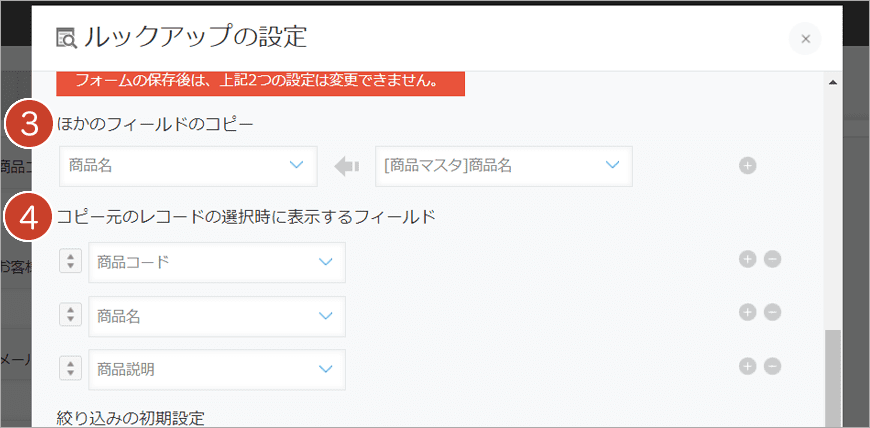Open the [商品マスタ]商品名 source dropdown

pos(503,166)
